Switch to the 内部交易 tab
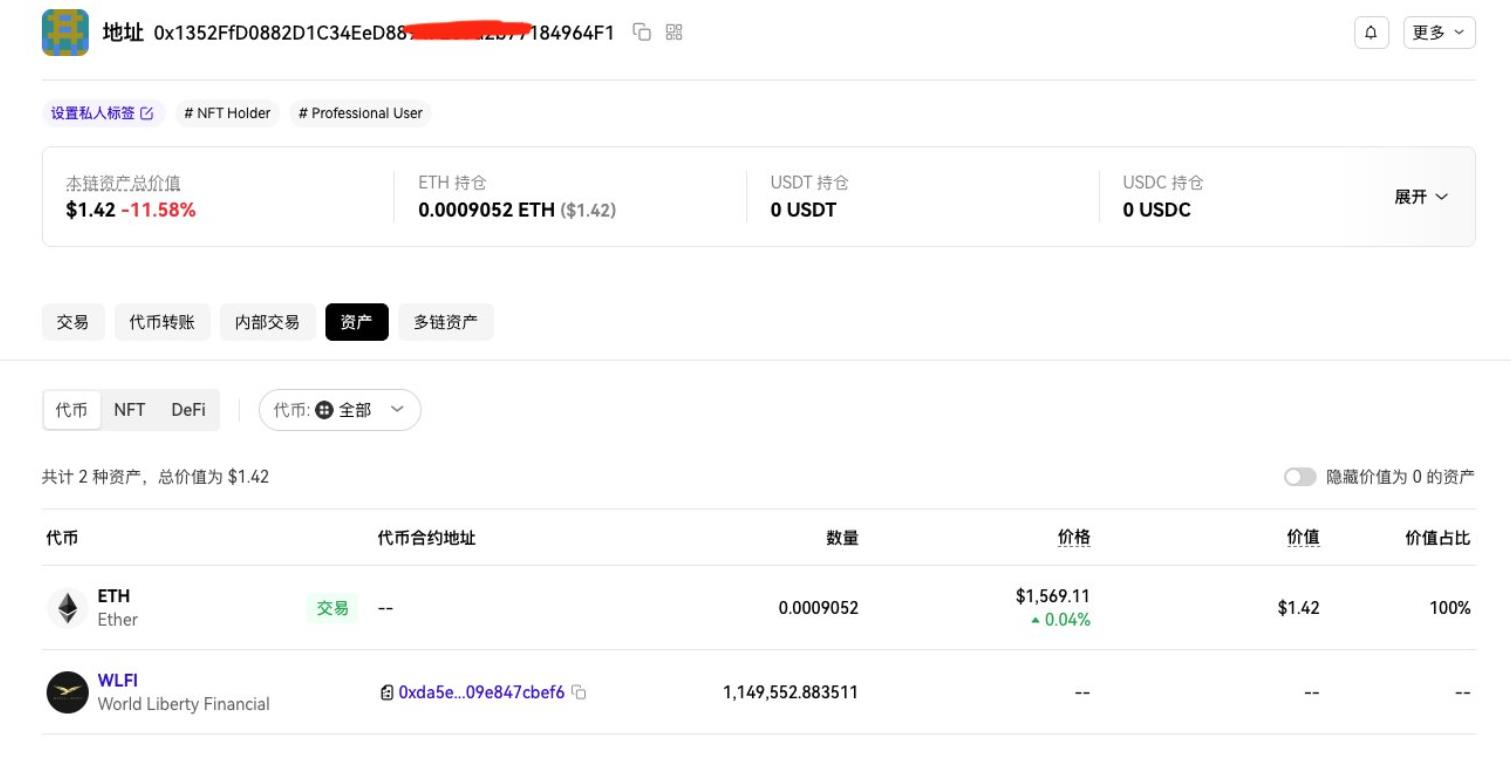1511x757 pixels. point(267,322)
